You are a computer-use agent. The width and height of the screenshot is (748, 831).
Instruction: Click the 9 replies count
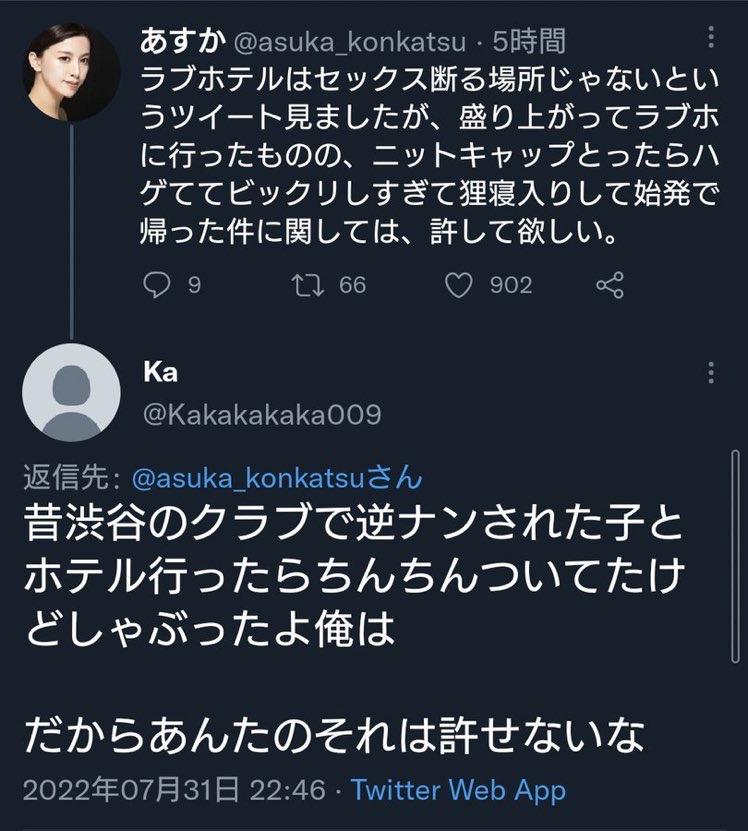point(194,286)
